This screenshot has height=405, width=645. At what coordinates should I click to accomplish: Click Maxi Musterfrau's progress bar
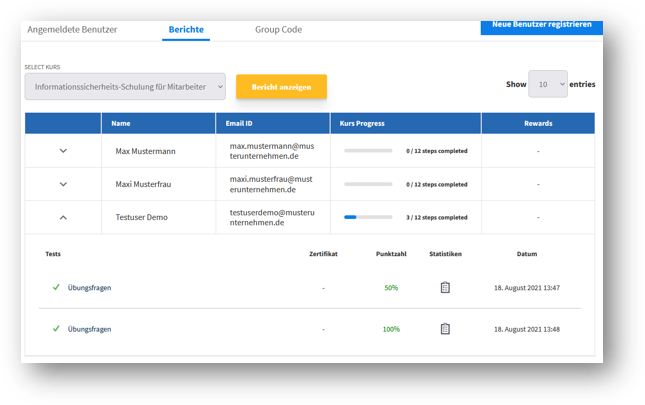coord(368,184)
